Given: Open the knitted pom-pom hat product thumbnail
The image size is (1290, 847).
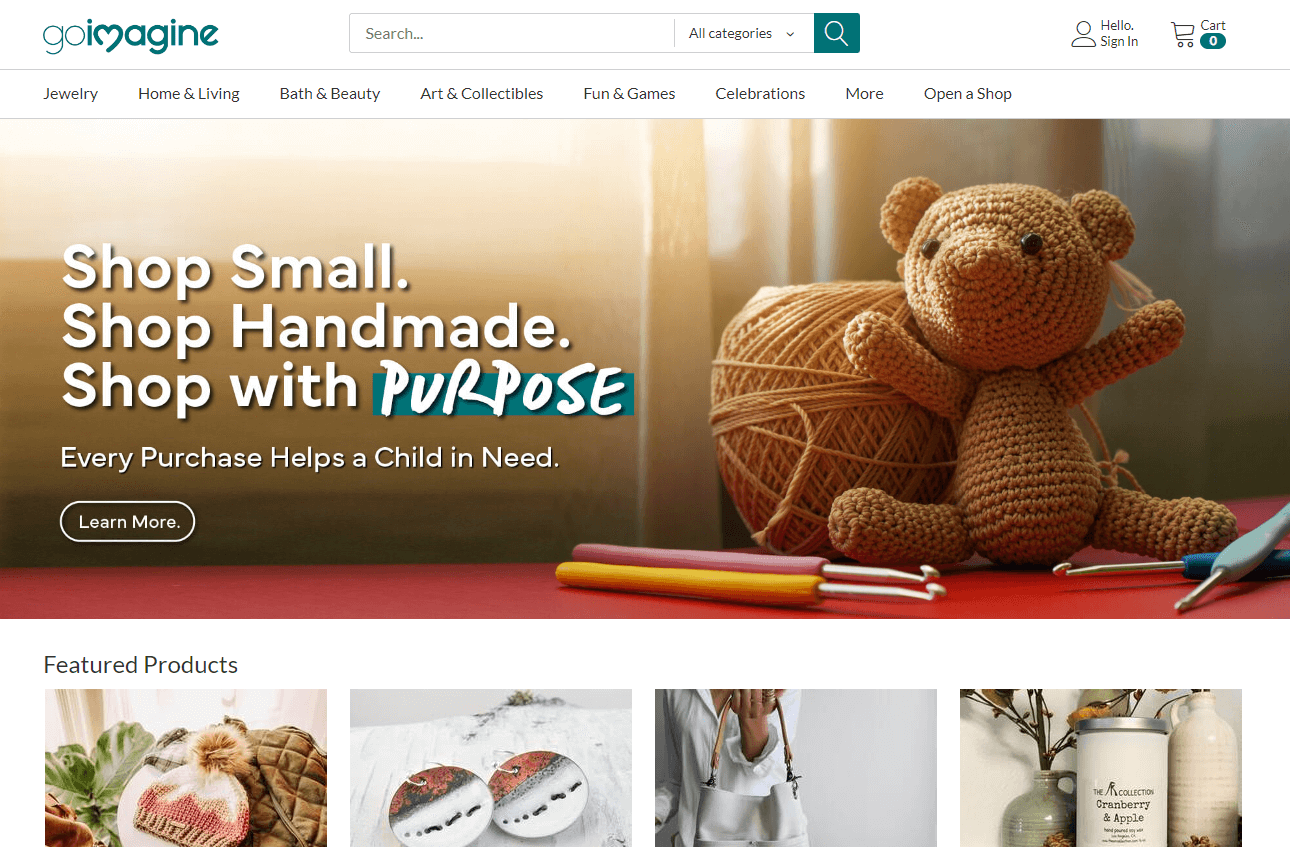Looking at the screenshot, I should click(x=186, y=767).
